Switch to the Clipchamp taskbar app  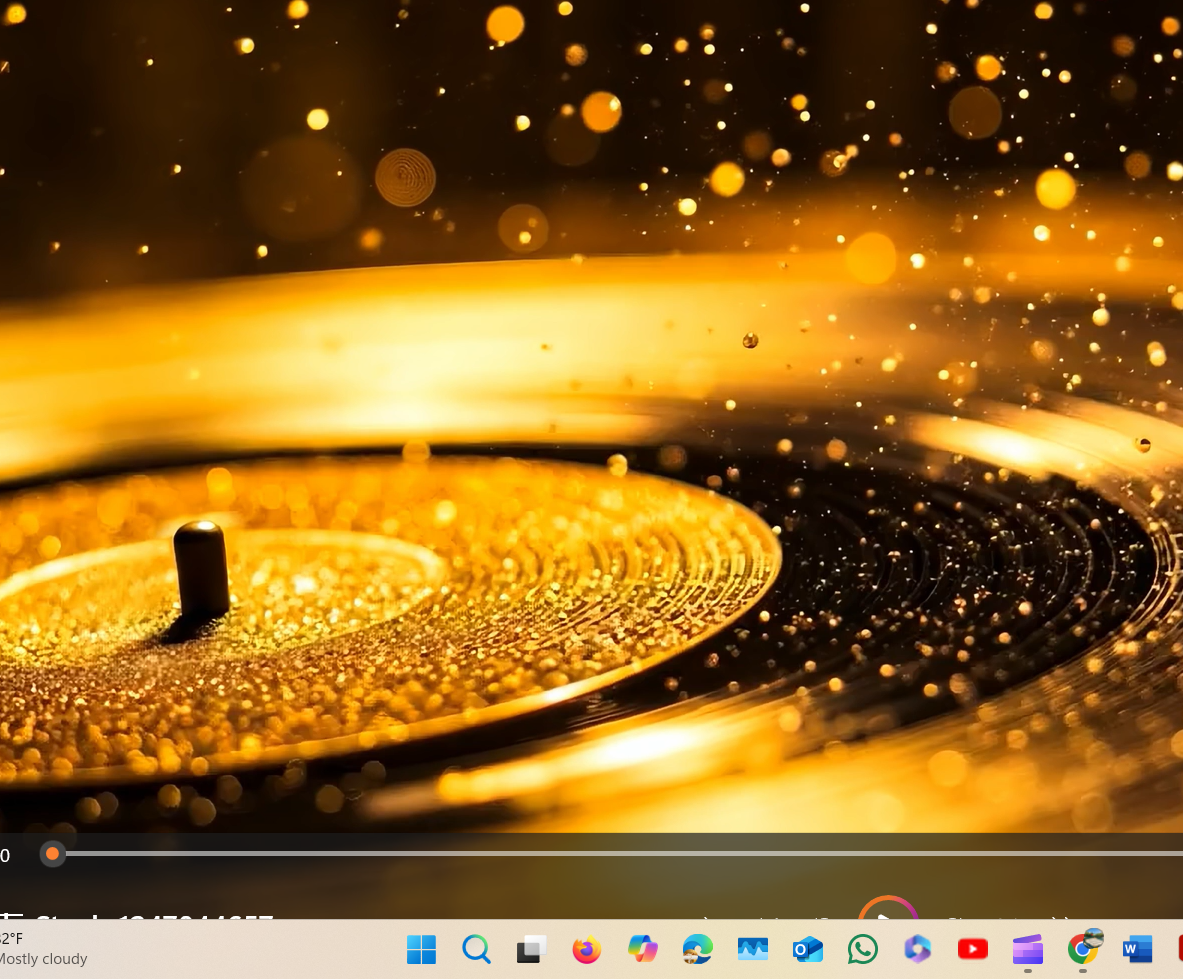pos(1027,949)
